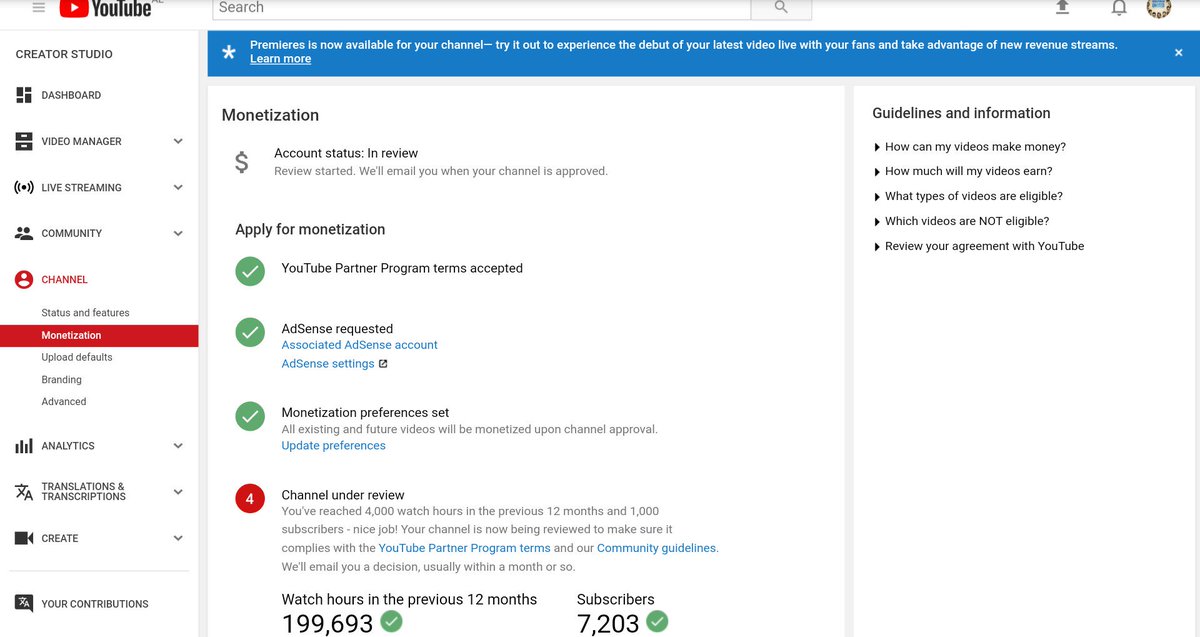Screen dimensions: 1200x637
Task: Click the subscribers green check badge
Action: pyautogui.click(x=657, y=622)
